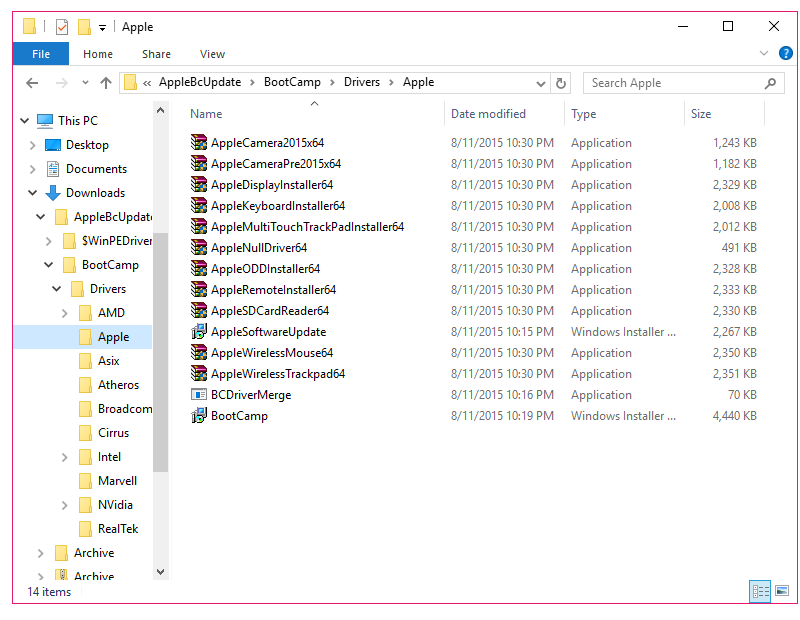The height and width of the screenshot is (620, 800).
Task: Select the AppleKeyboardInstaller64 file icon
Action: coord(198,205)
